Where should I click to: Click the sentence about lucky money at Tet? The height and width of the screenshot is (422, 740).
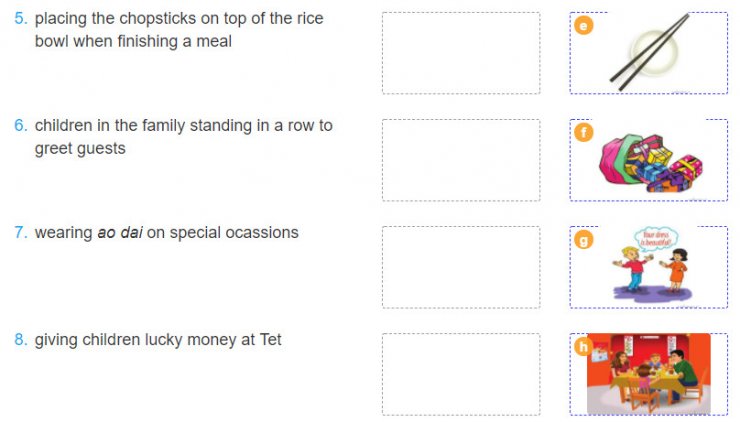coord(158,340)
